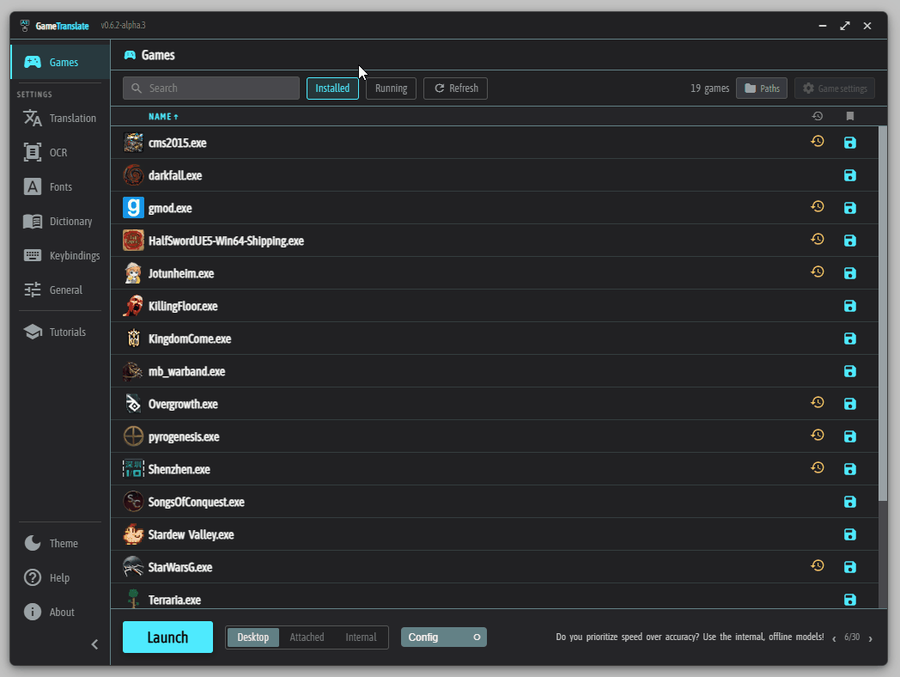The height and width of the screenshot is (677, 900).
Task: Click the history icon for HalfSwordUE5-Win64-Shipping.exe
Action: point(817,239)
